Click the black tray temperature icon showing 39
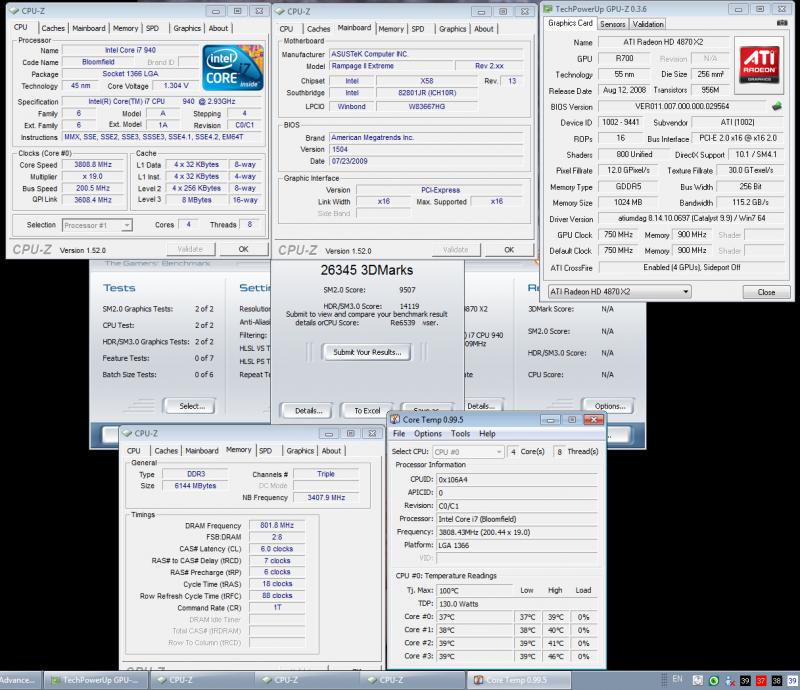This screenshot has width=800, height=690. point(745,680)
